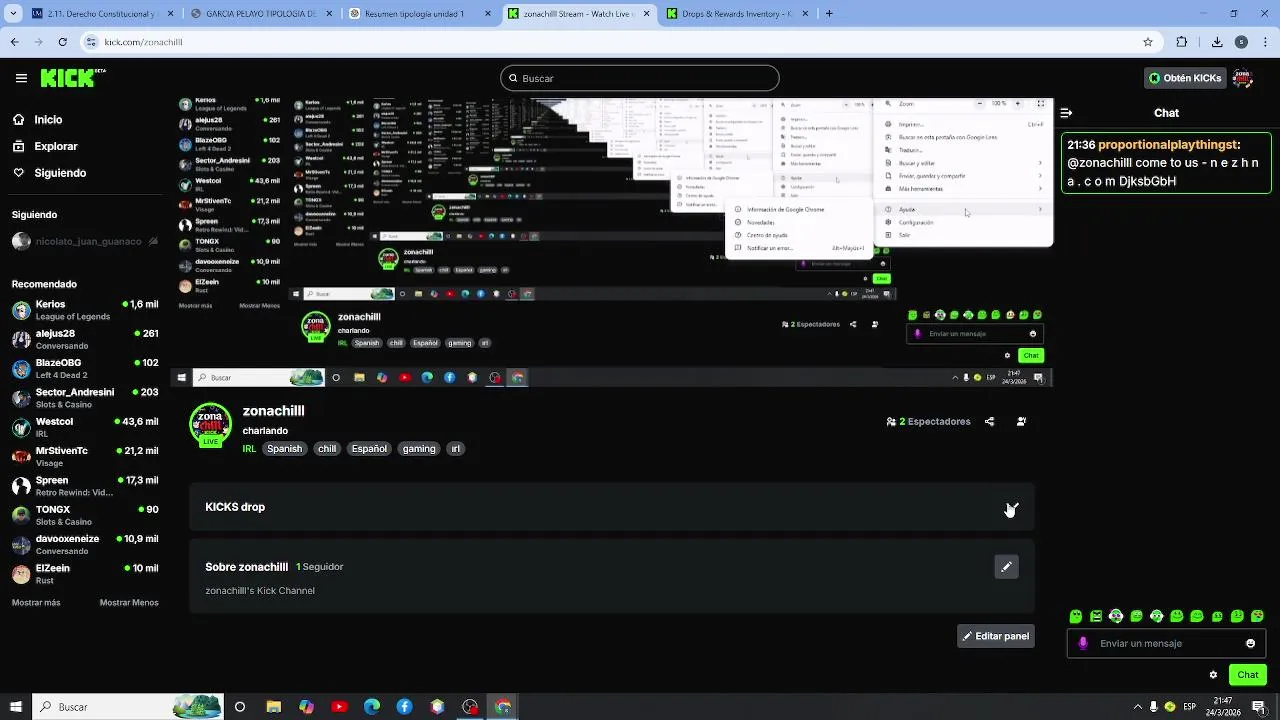Open followed channel nicolato_juan_guanaco
Image resolution: width=1280 pixels, height=720 pixels.
pyautogui.click(x=84, y=241)
